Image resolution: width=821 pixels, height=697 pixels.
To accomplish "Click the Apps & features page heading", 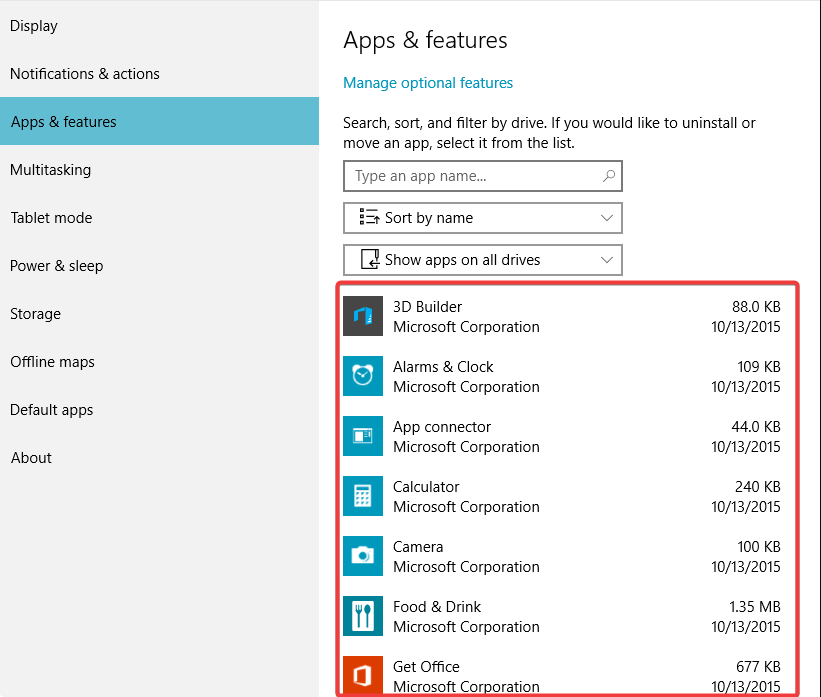I will coord(425,40).
